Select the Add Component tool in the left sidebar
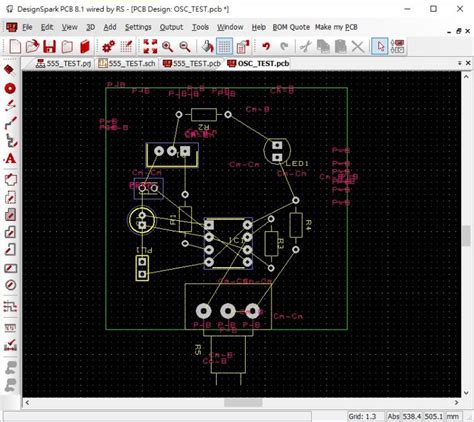The width and height of the screenshot is (474, 422). point(10,70)
